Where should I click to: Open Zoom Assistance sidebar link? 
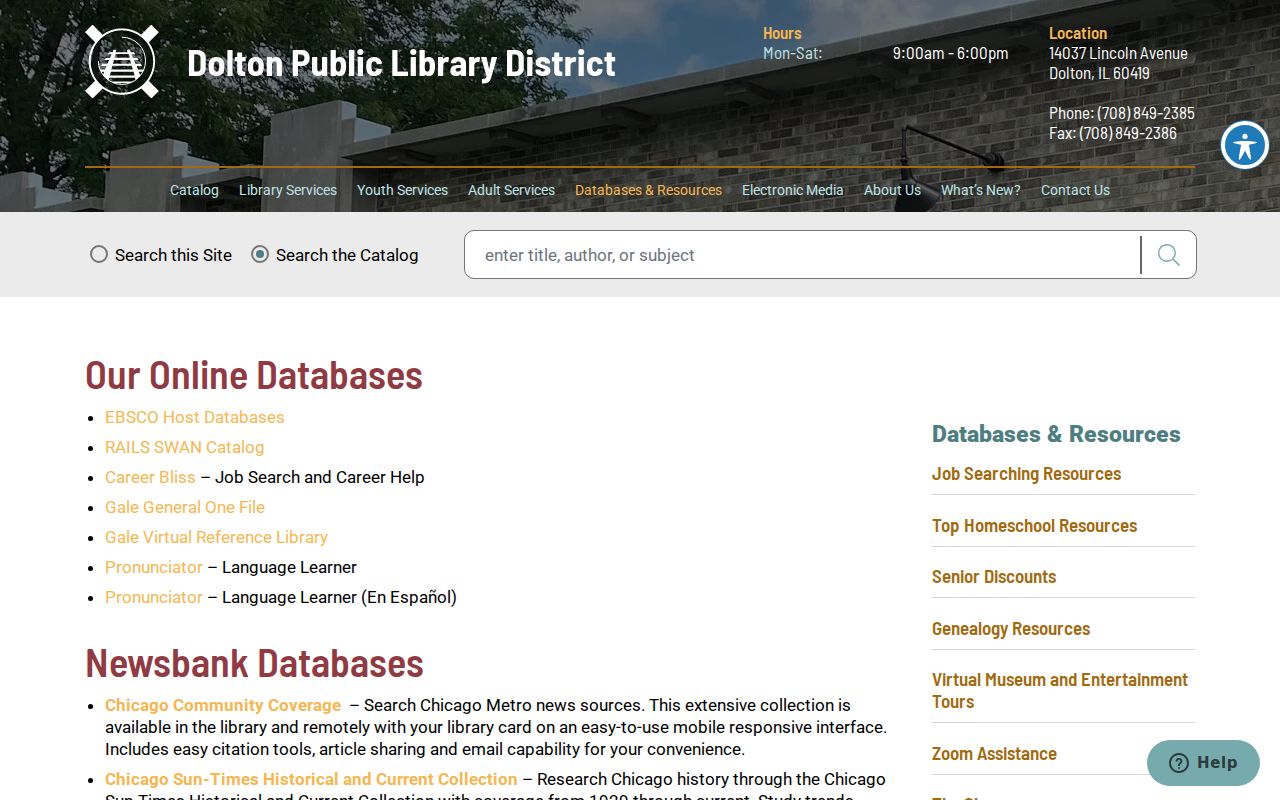(994, 754)
